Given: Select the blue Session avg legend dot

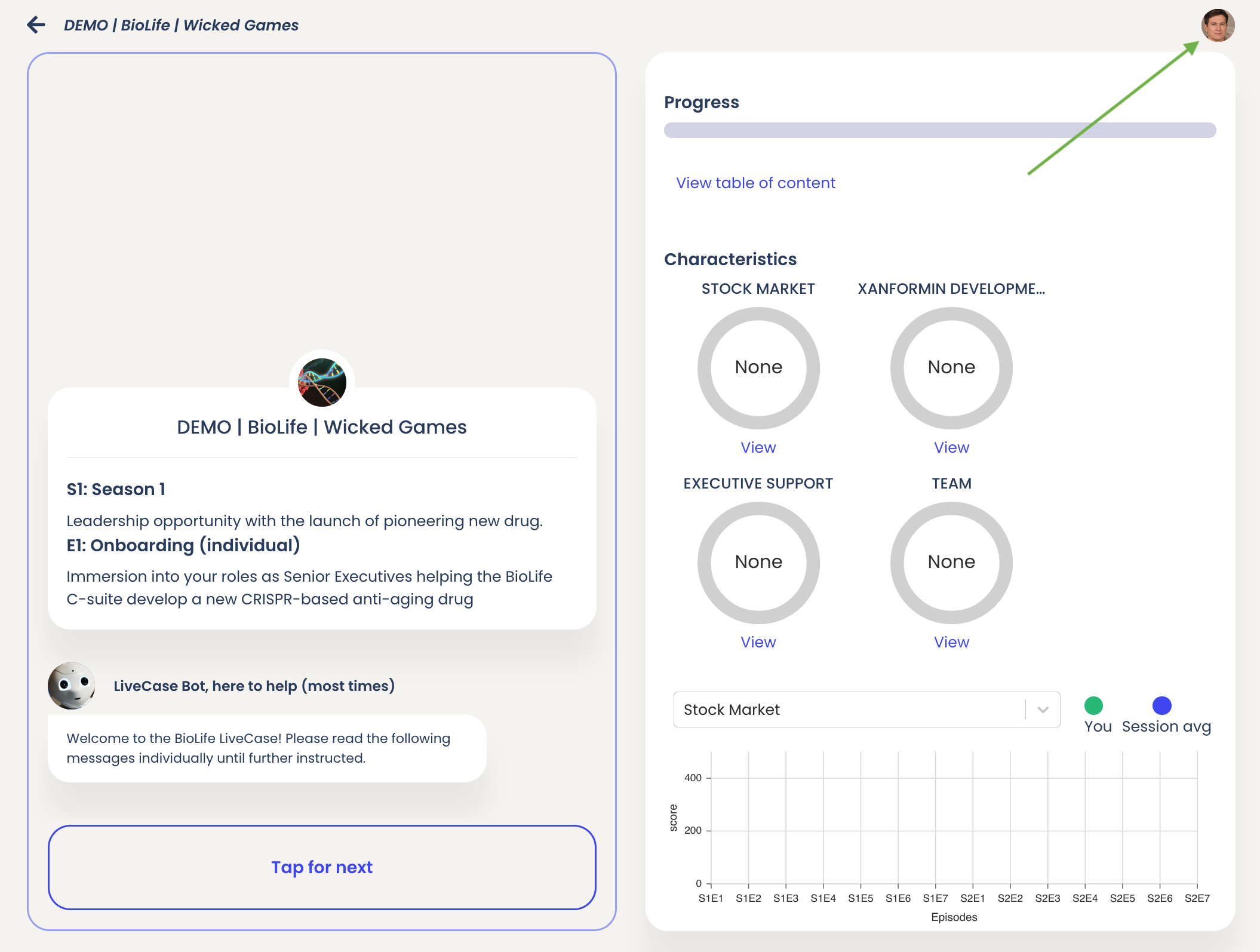Looking at the screenshot, I should [x=1161, y=705].
